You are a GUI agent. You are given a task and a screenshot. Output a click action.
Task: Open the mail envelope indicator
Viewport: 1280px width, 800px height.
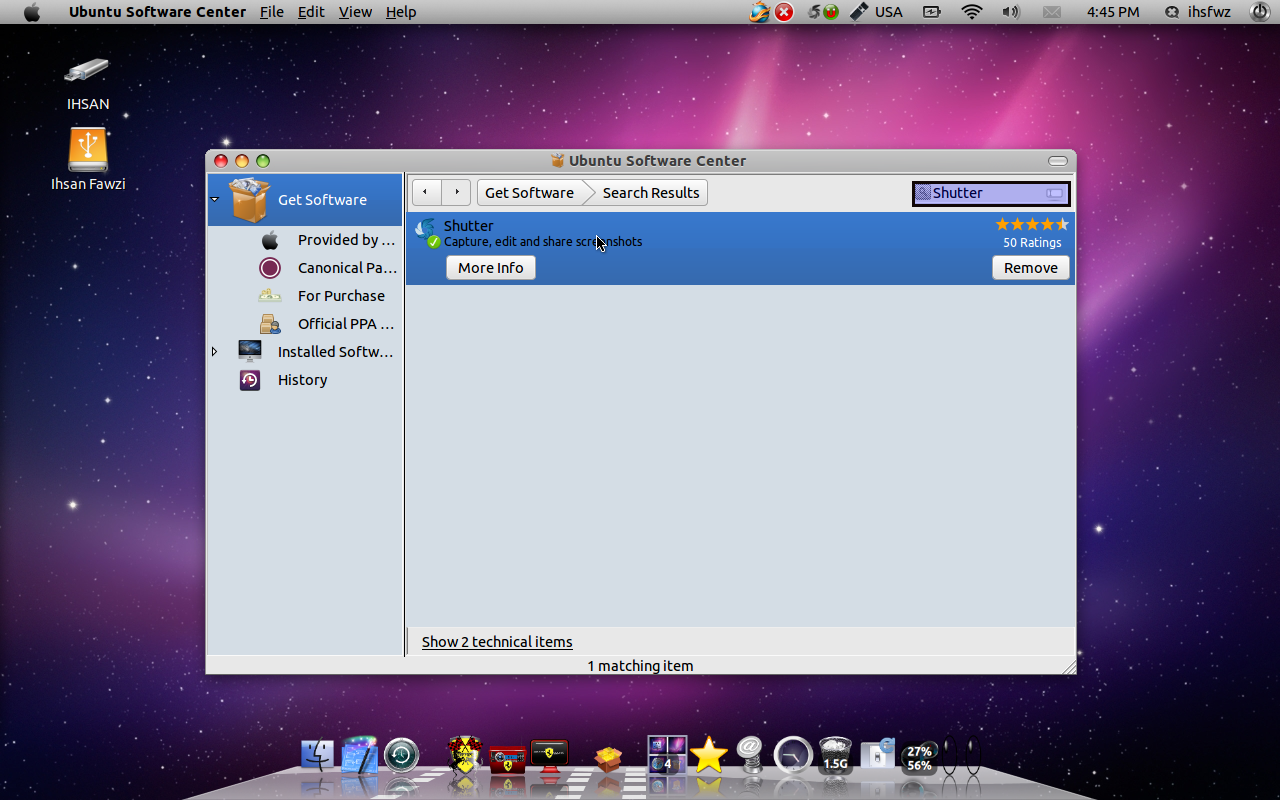point(1051,12)
